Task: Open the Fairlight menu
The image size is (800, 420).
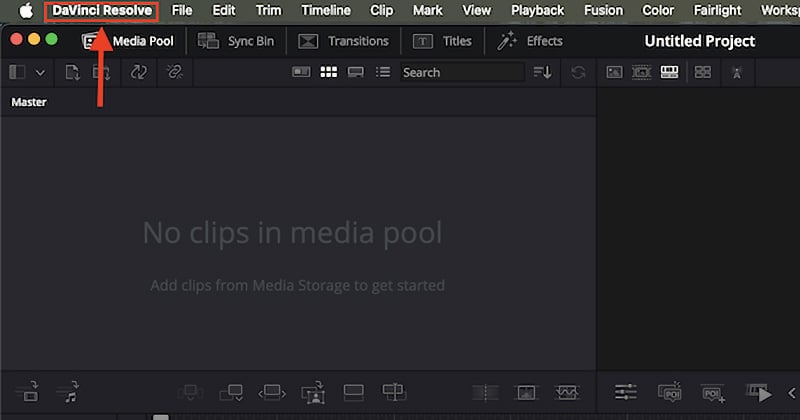Action: click(x=717, y=11)
